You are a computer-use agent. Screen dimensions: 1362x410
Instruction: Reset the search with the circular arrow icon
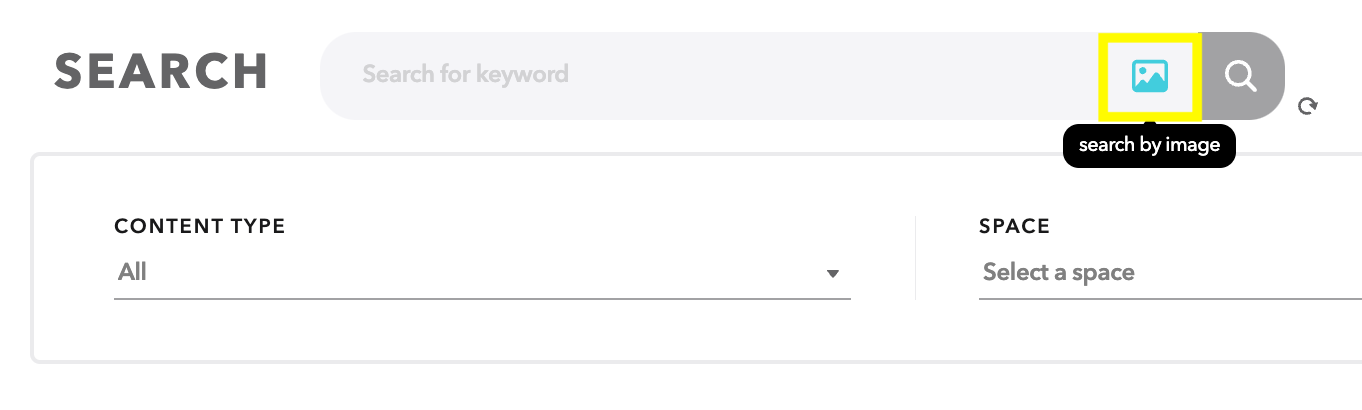pyautogui.click(x=1306, y=105)
